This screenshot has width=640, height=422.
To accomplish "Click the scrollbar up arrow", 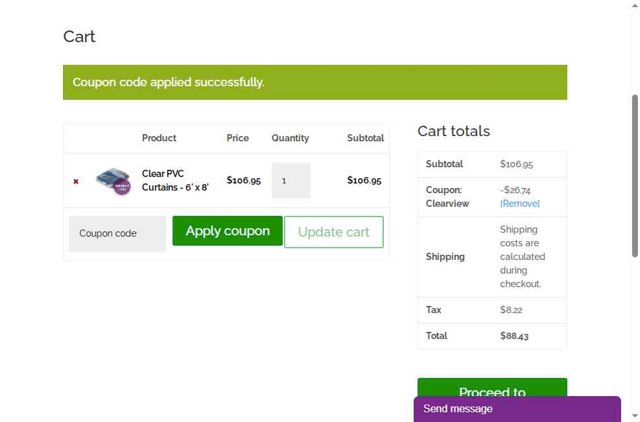I will 635,4.
